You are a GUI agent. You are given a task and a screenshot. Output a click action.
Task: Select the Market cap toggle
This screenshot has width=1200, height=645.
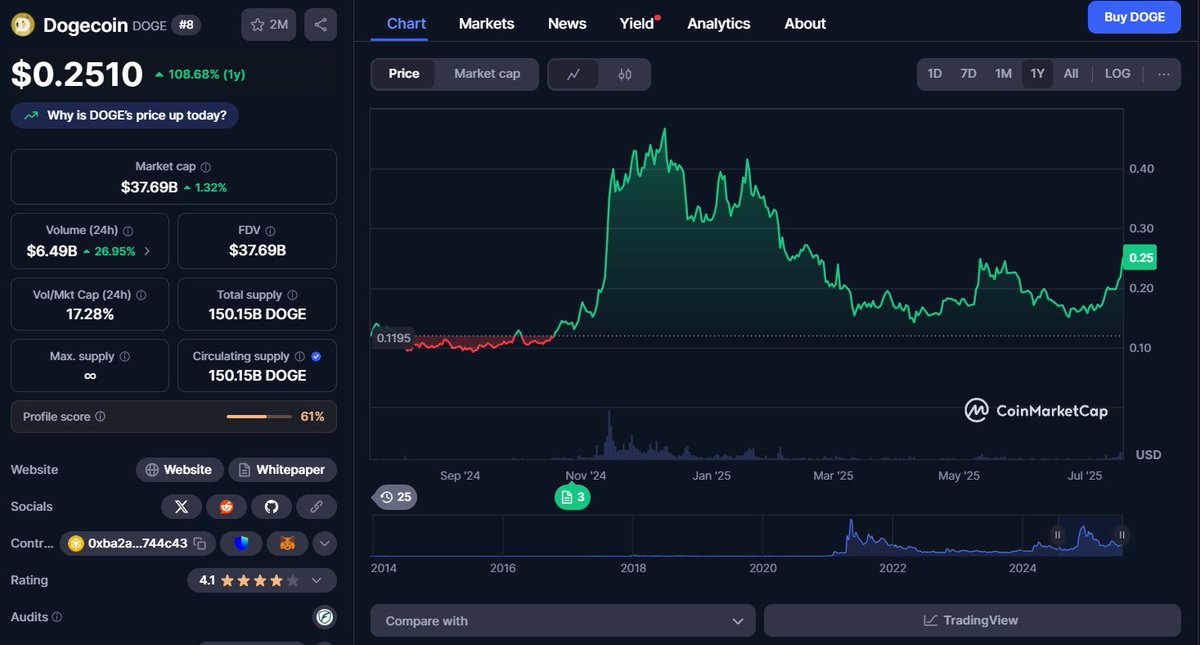[487, 74]
